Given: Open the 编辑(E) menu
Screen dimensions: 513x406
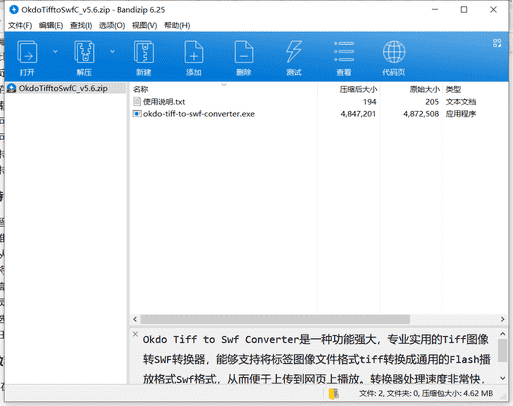Looking at the screenshot, I should click(x=51, y=25).
